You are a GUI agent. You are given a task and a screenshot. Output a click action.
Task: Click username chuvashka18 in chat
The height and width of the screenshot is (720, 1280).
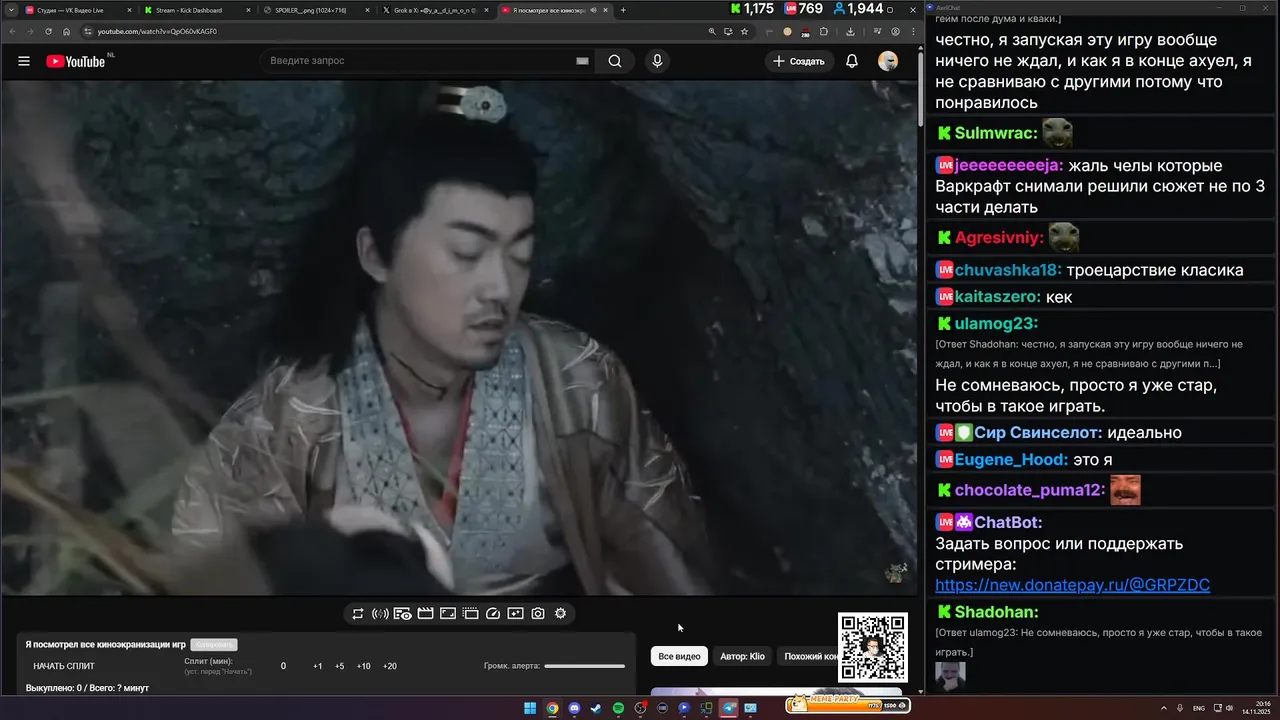click(1007, 270)
